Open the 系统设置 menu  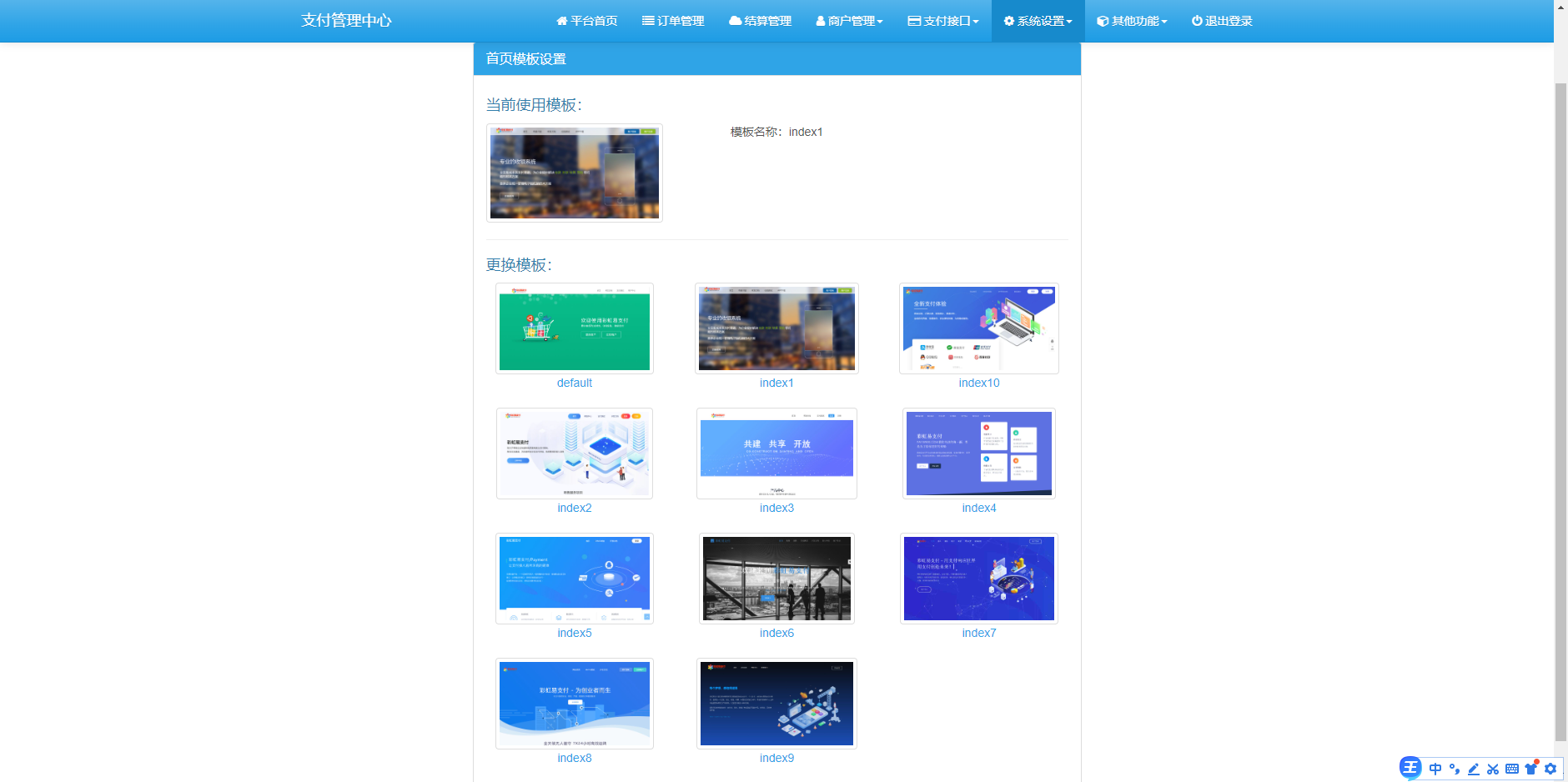(1038, 21)
